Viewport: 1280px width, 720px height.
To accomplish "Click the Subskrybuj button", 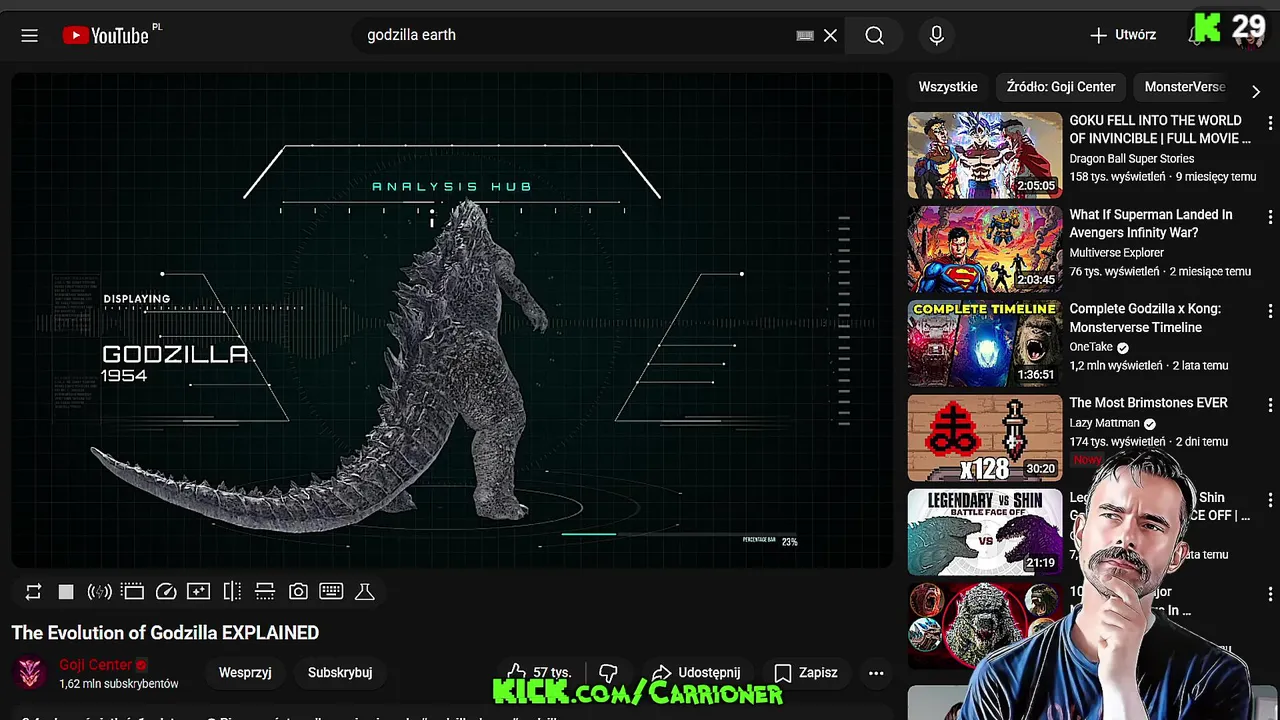I will tap(340, 673).
